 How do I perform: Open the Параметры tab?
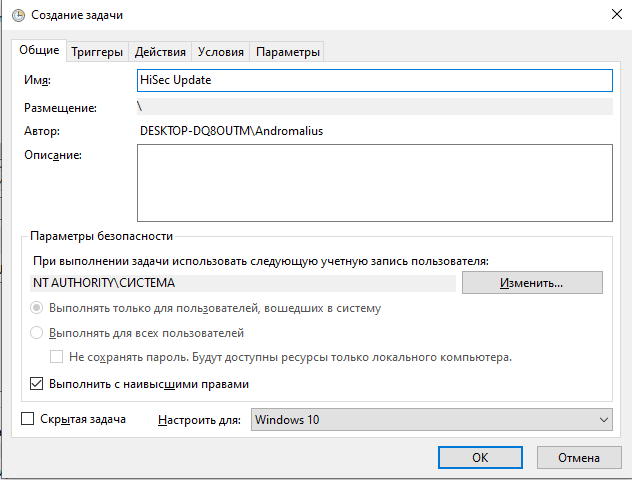[287, 52]
